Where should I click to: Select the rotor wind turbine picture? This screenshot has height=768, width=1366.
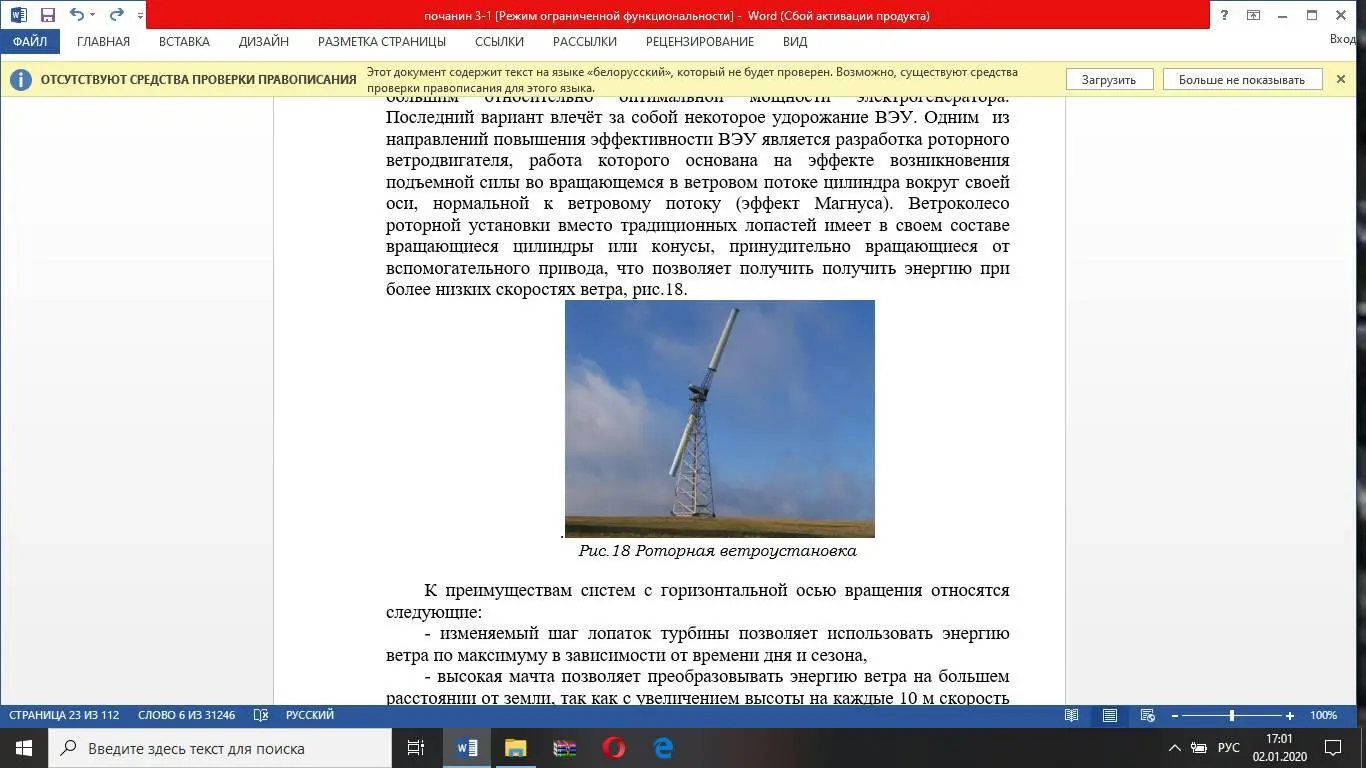[x=720, y=419]
